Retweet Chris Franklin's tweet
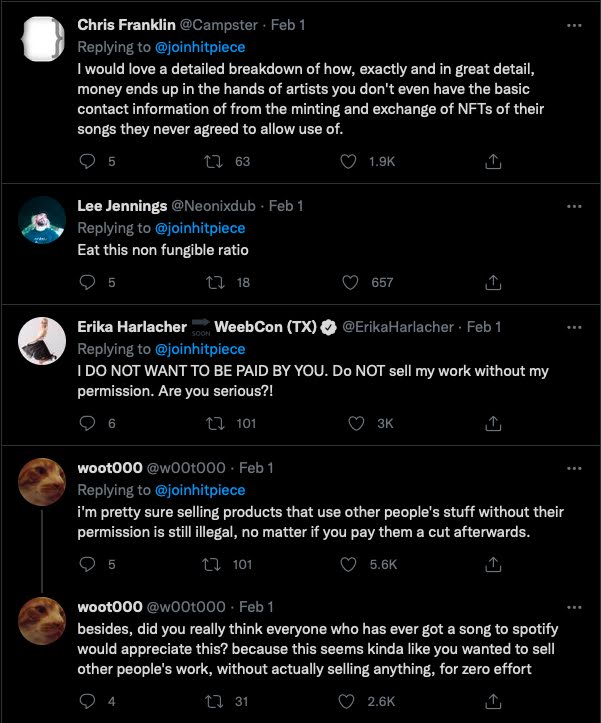Viewport: 601px width, 723px height. (x=216, y=161)
